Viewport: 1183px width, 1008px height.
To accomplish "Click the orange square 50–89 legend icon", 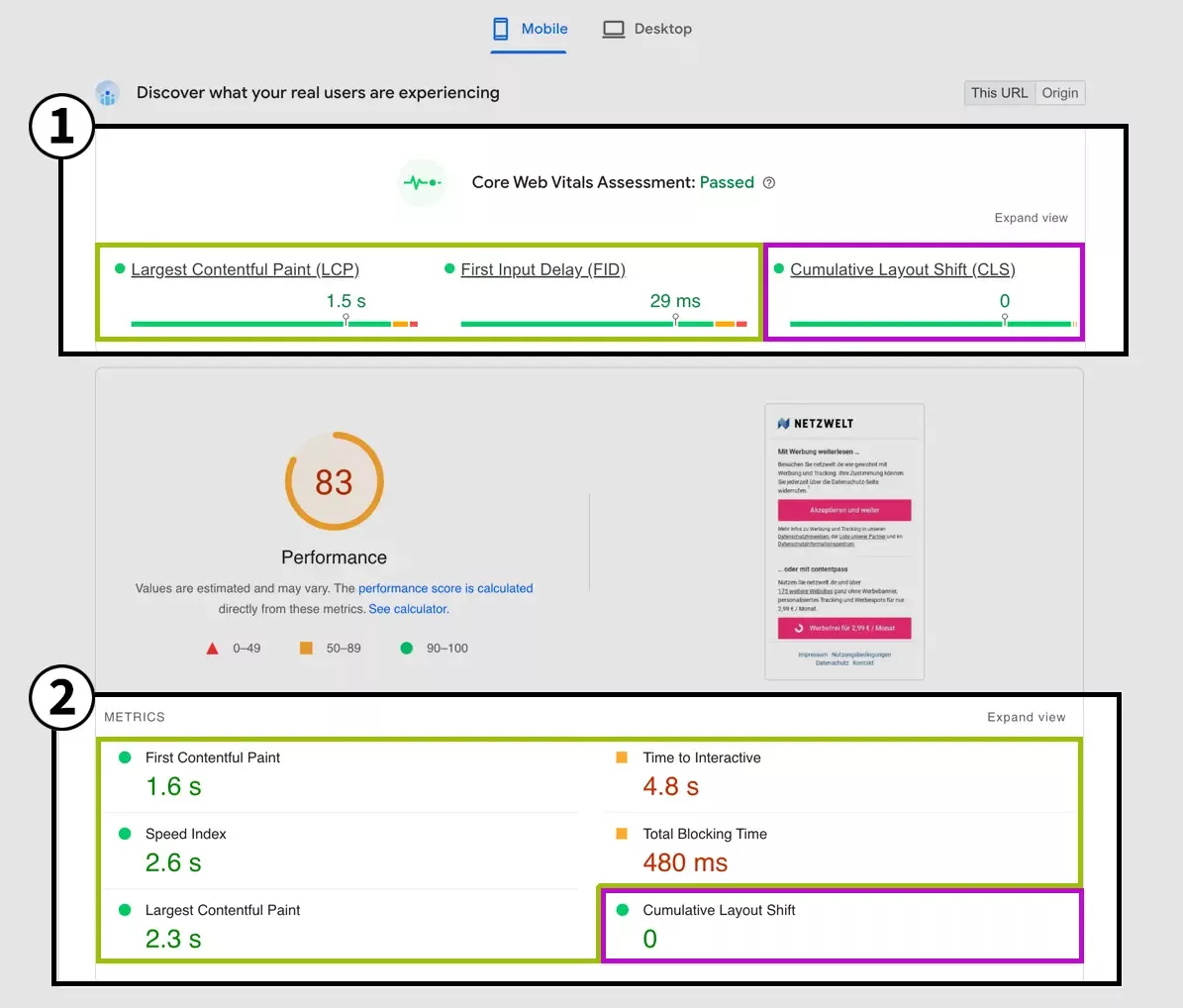I will tap(306, 648).
